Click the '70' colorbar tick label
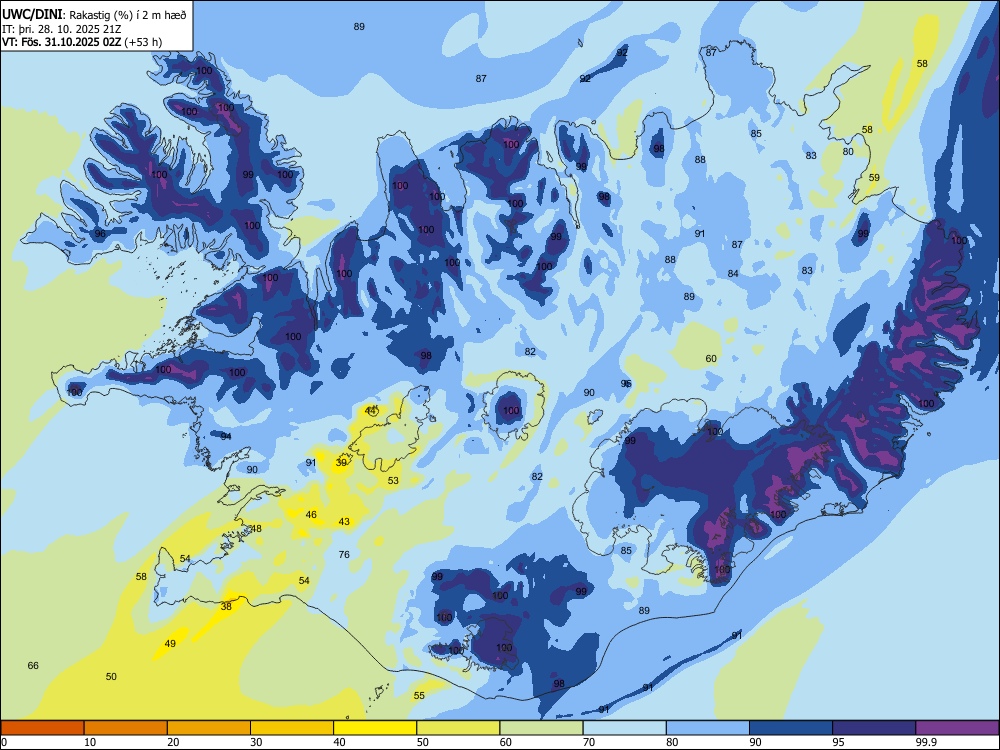Viewport: 1000px width, 750px height. tap(589, 742)
